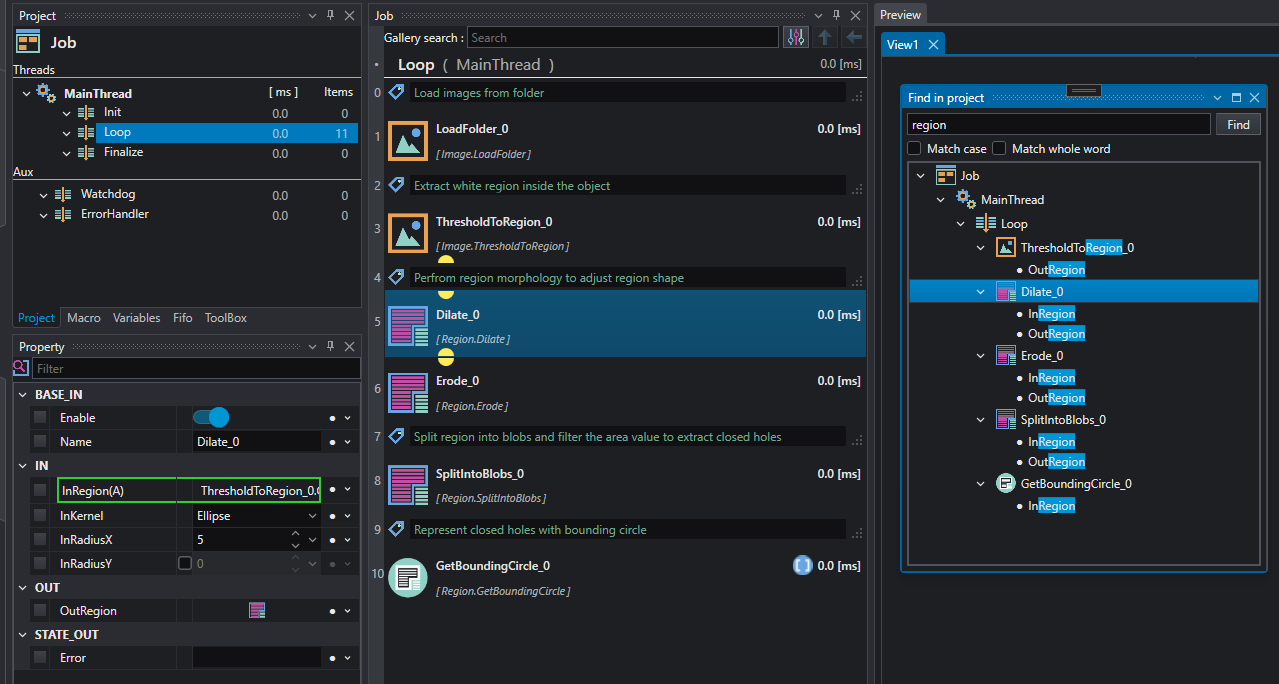Click the Erode_0 region node icon
Viewport: 1279px width, 684px height.
[408, 392]
